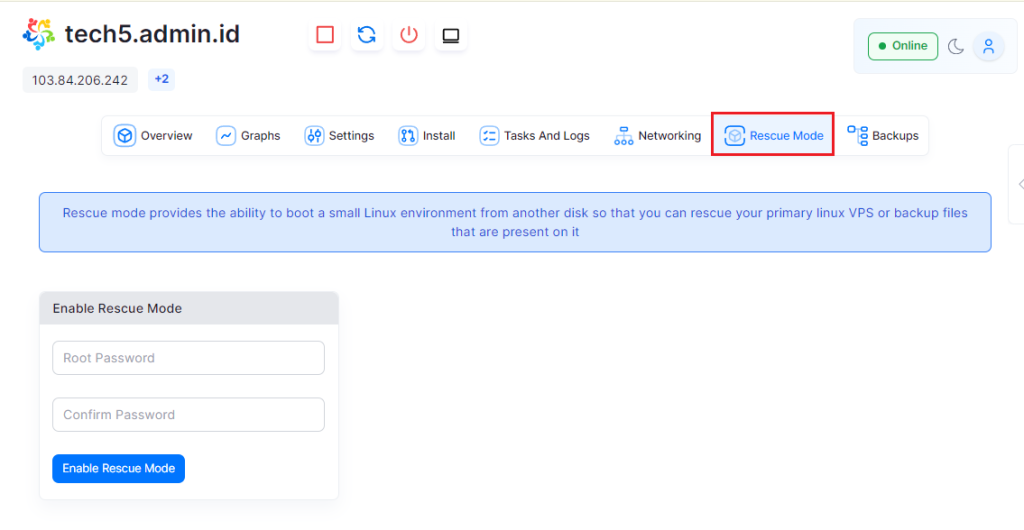Open the VNC console monitor icon
Viewport: 1024px width, 530px height.
[x=451, y=35]
